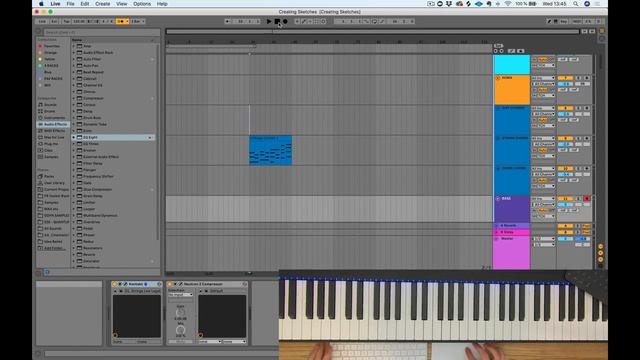Click the Neutron Mix knob
The image size is (640, 360).
[x=180, y=330]
